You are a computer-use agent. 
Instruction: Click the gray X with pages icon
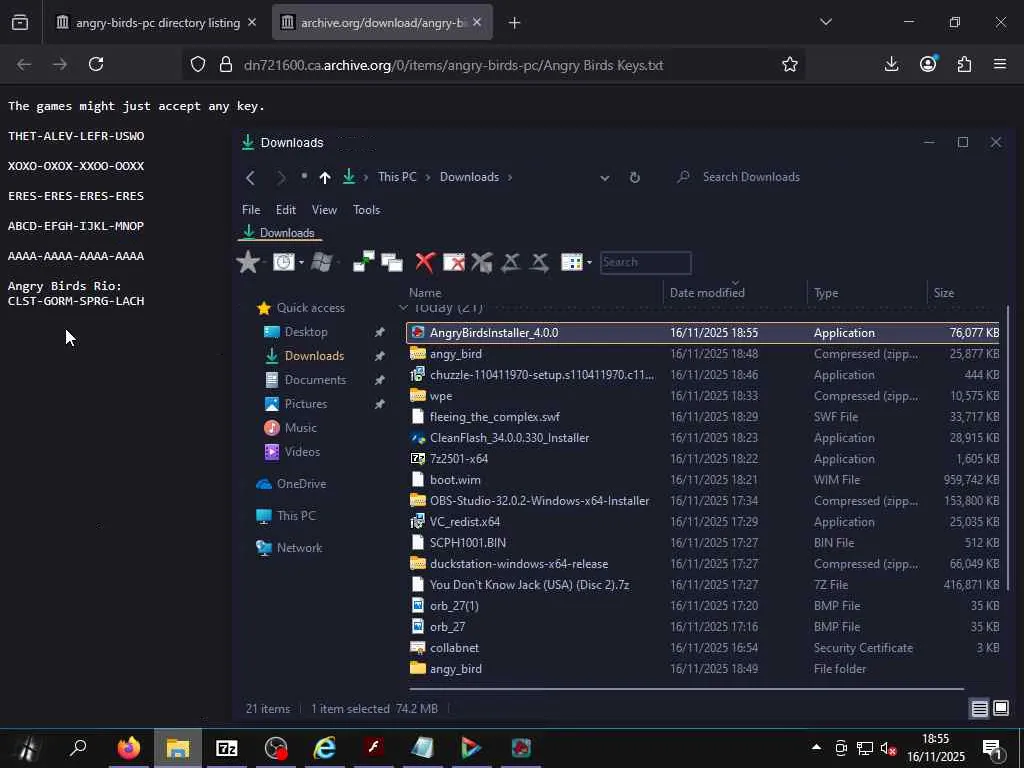click(x=482, y=263)
